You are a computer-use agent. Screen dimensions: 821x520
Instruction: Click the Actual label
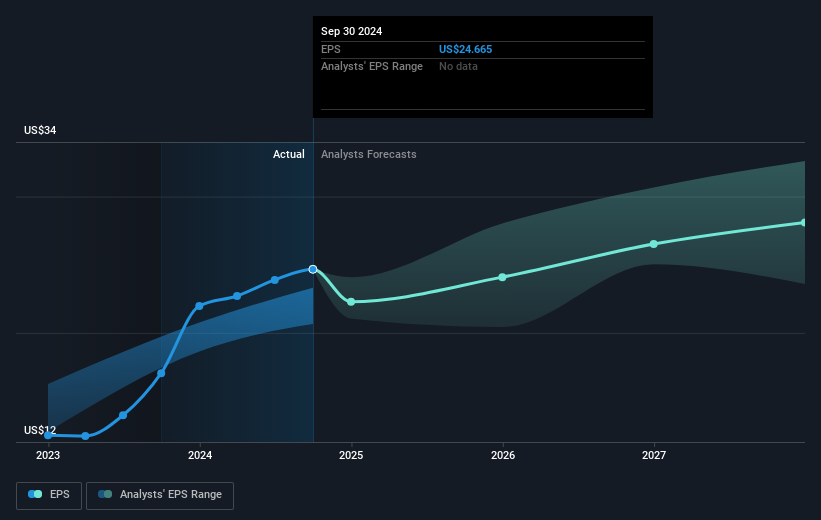click(x=289, y=154)
